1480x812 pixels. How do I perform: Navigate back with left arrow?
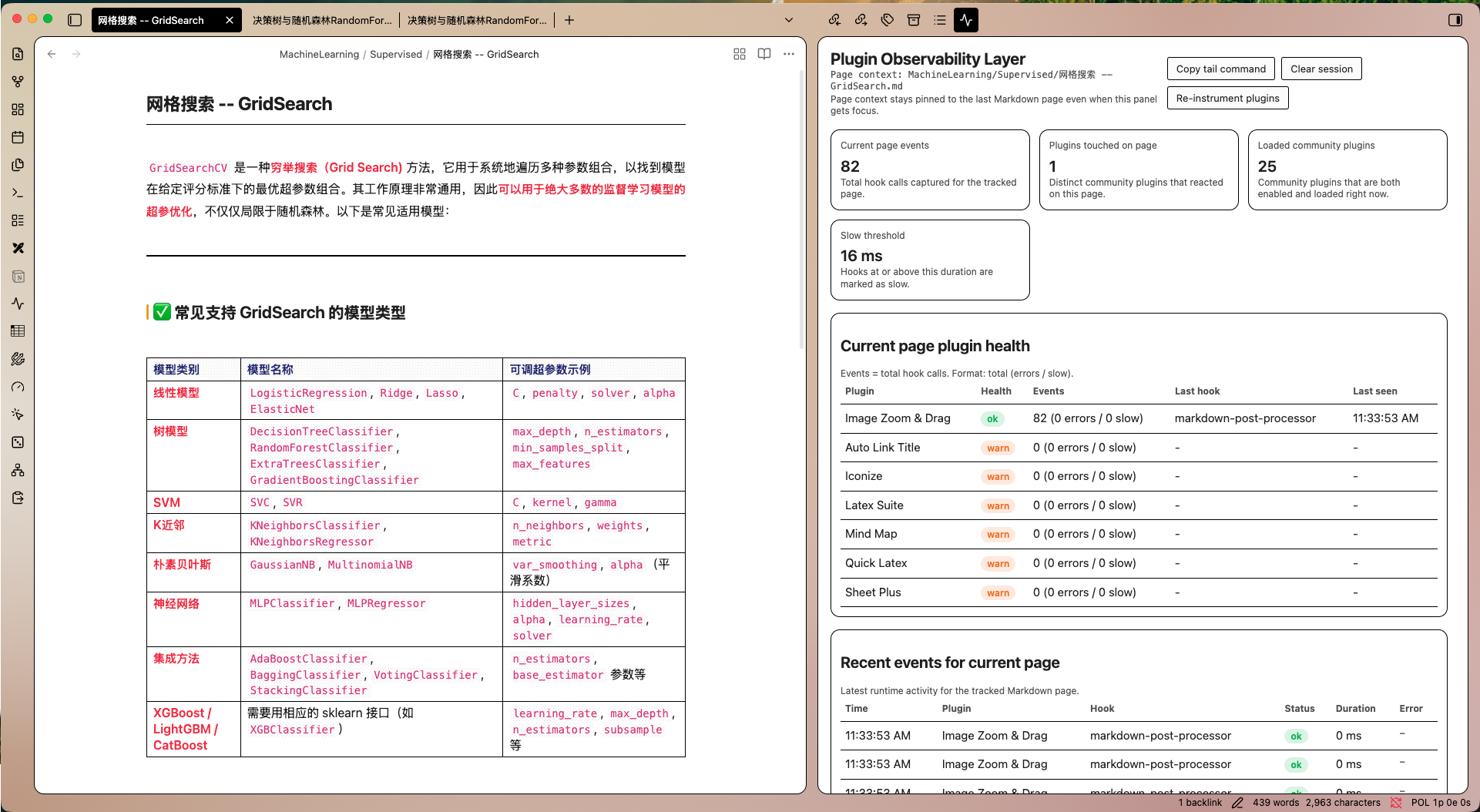click(52, 54)
